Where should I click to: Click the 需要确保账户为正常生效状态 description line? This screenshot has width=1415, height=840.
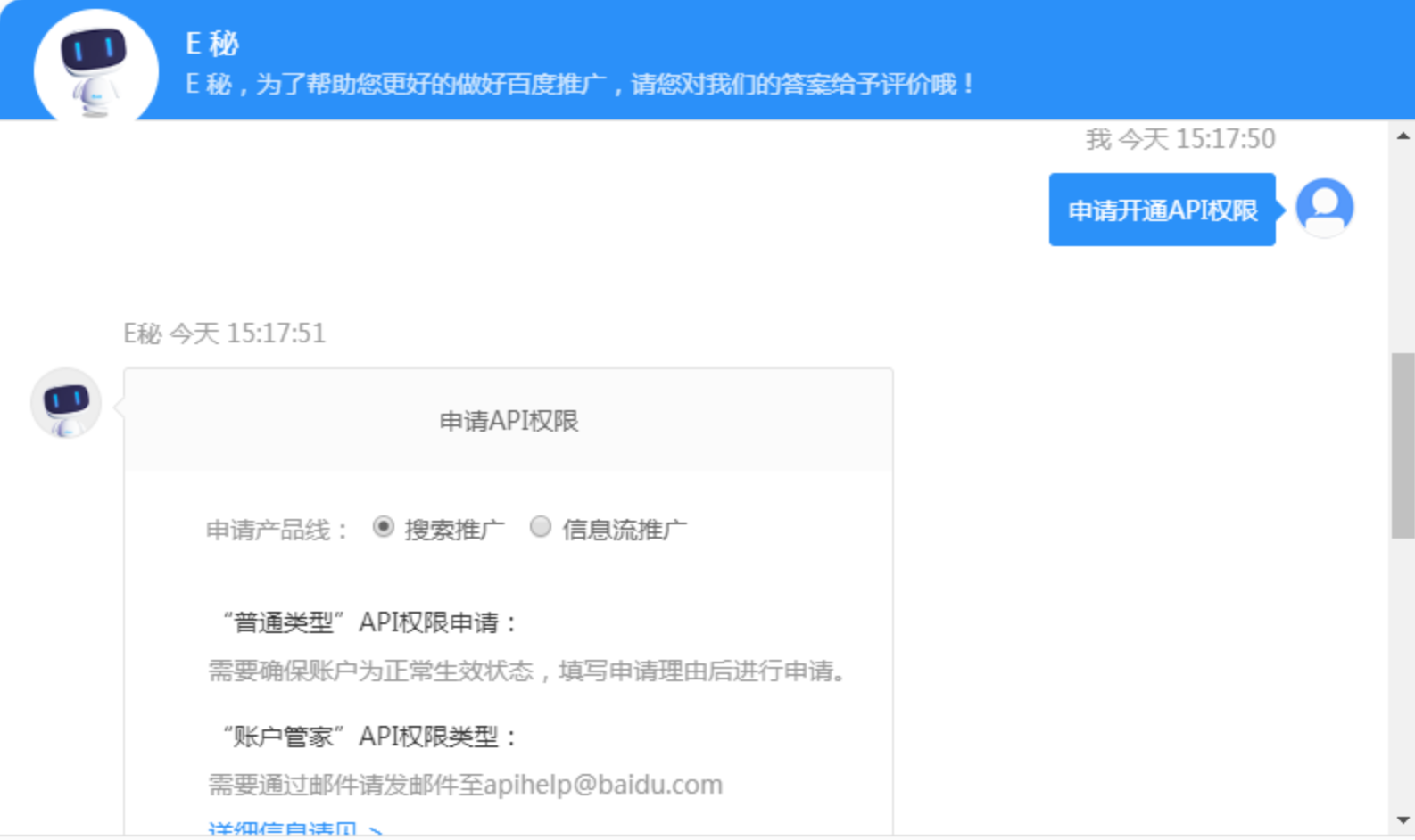click(x=527, y=671)
